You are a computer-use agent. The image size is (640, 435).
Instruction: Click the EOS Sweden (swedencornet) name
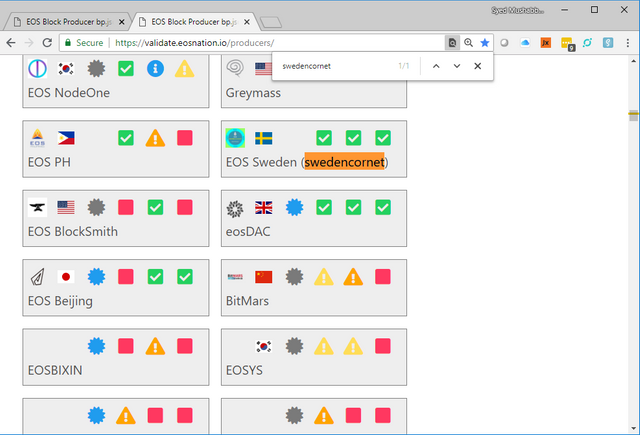[x=307, y=162]
